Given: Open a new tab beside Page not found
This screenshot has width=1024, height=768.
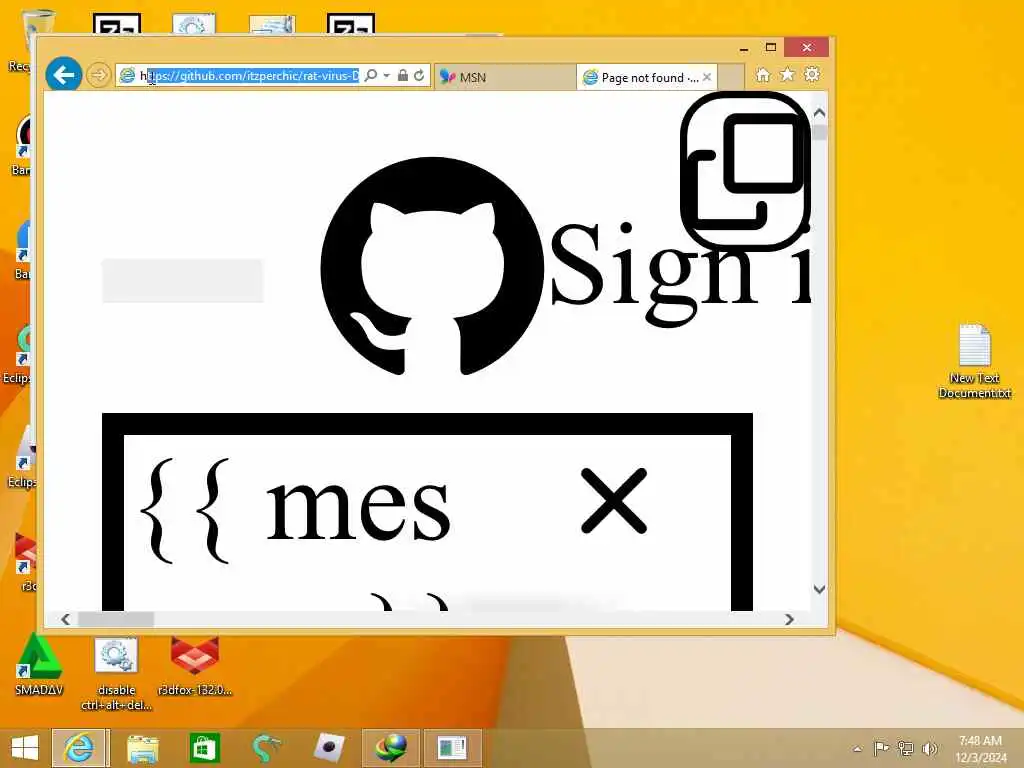Looking at the screenshot, I should [731, 77].
